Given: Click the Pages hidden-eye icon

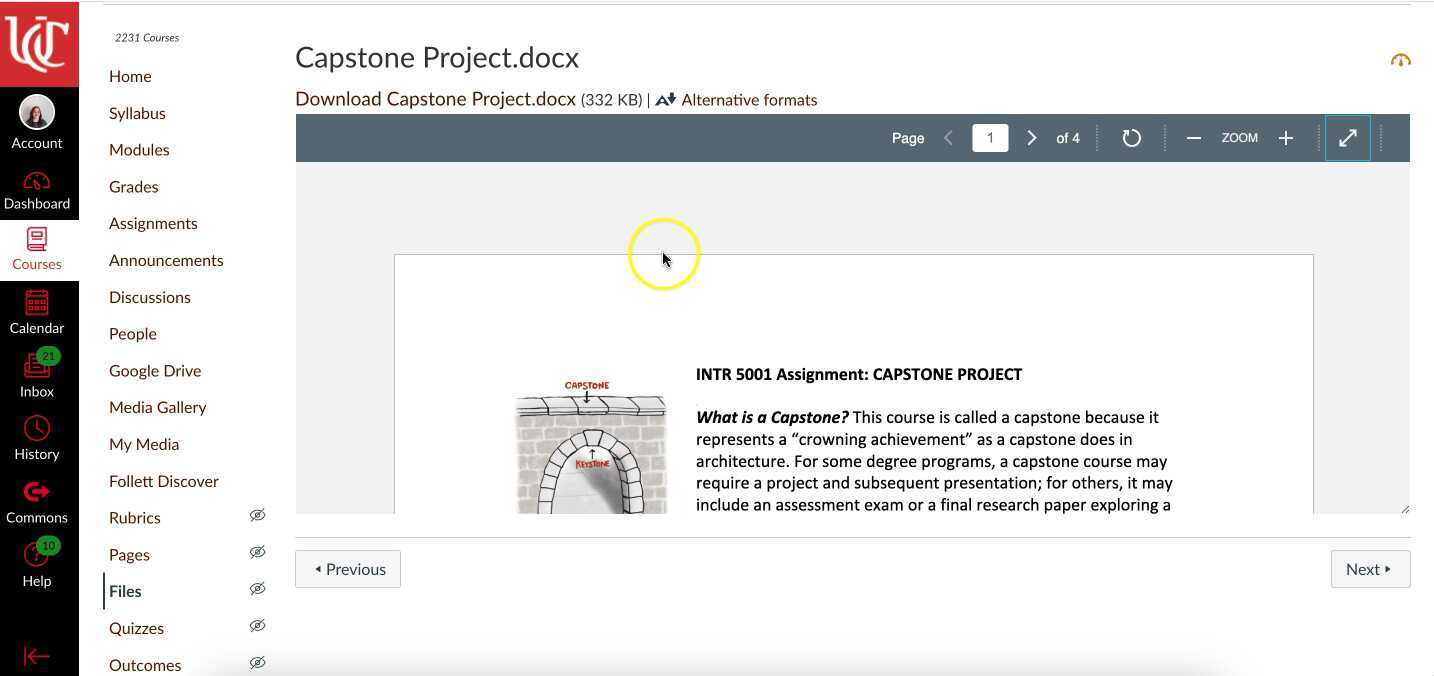Looking at the screenshot, I should pyautogui.click(x=257, y=552).
